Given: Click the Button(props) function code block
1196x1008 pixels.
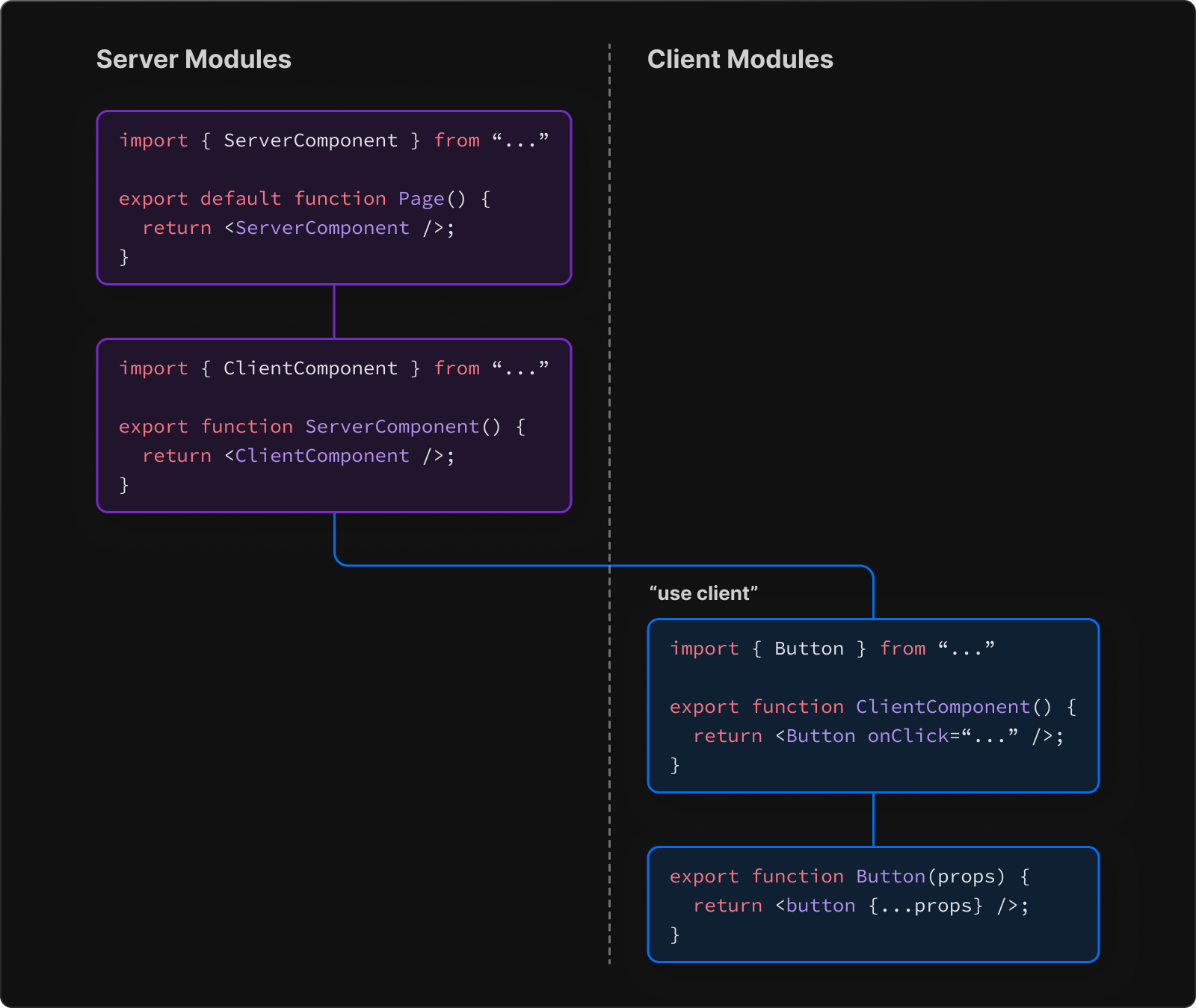Looking at the screenshot, I should [873, 905].
